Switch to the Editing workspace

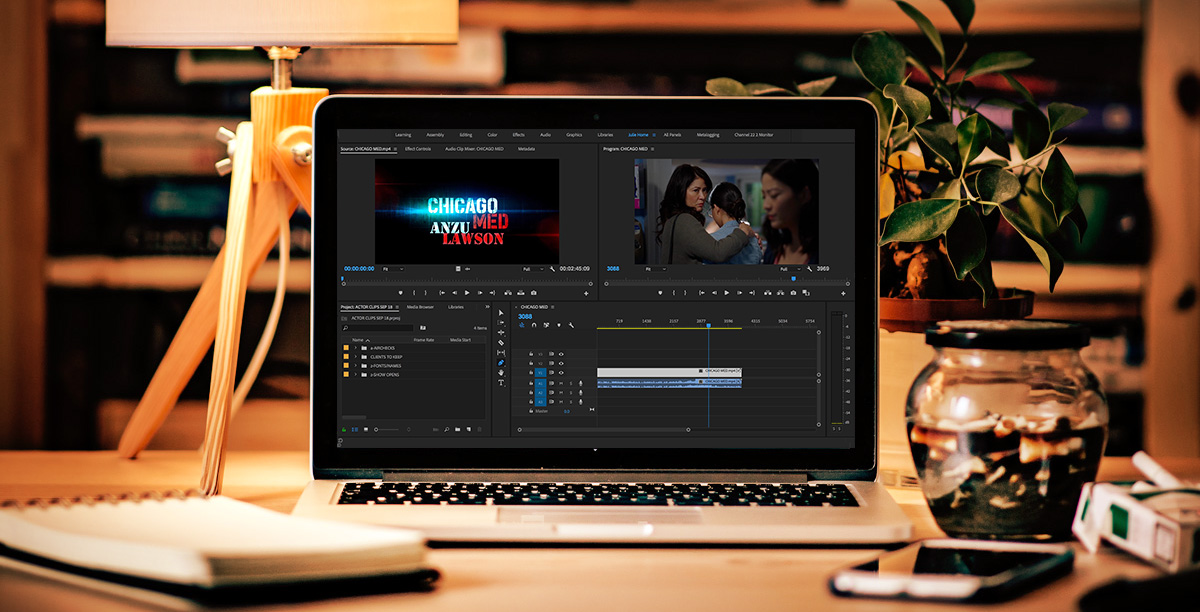coord(466,134)
